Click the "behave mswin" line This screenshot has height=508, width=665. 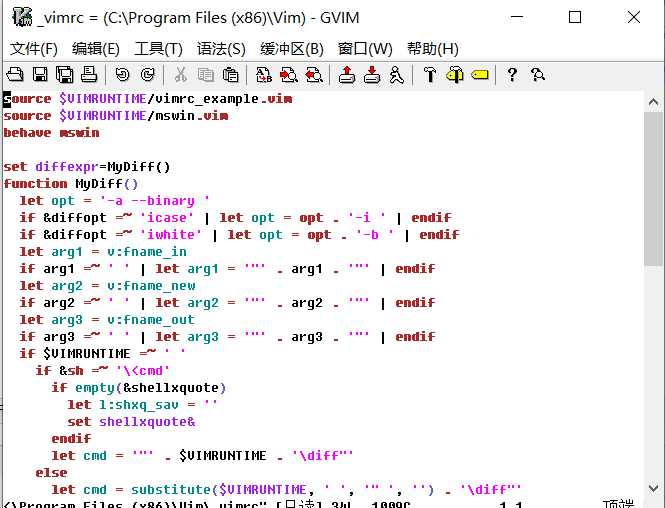[51, 133]
